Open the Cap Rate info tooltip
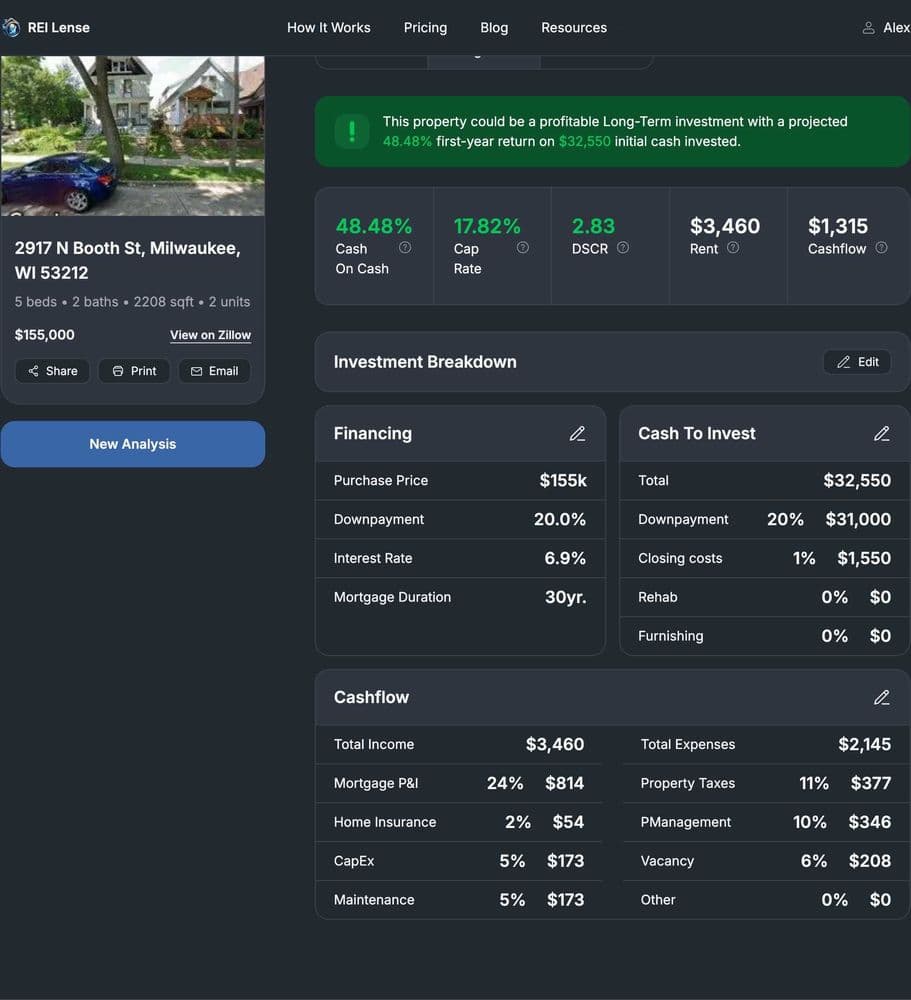Viewport: 911px width, 1000px height. pos(522,248)
